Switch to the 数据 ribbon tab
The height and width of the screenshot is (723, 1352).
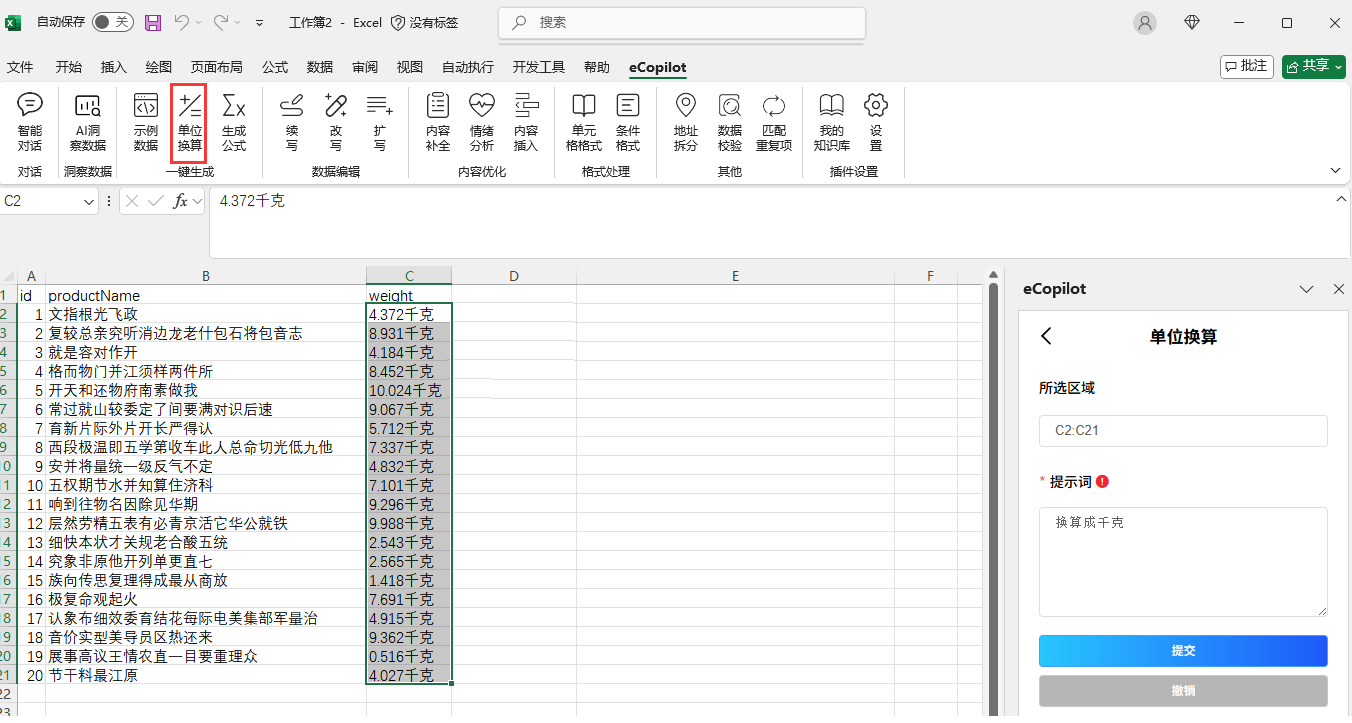click(320, 67)
